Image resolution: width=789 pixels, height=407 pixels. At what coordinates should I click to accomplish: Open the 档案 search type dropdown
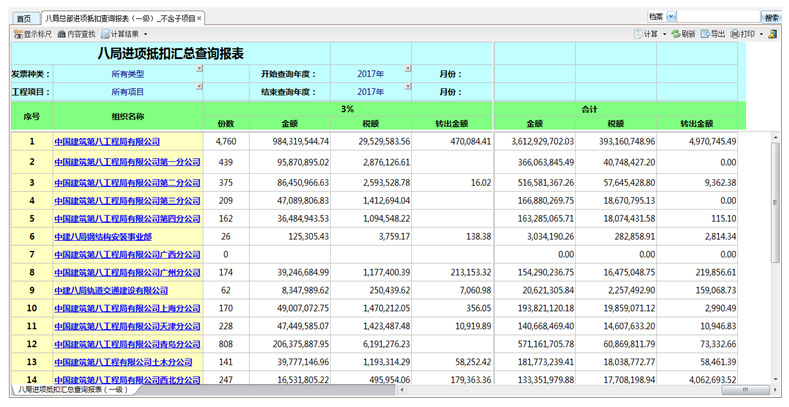[x=671, y=17]
